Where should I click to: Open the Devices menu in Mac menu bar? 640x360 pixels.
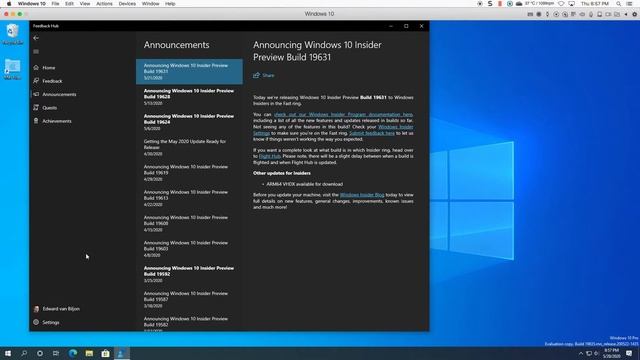pos(127,4)
